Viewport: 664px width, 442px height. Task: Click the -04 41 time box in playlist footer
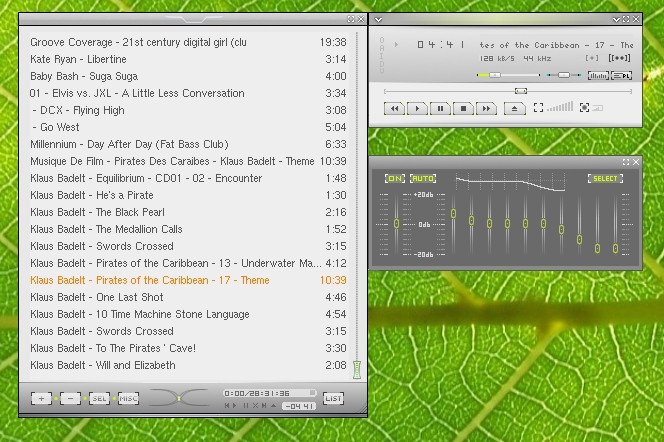tap(299, 406)
